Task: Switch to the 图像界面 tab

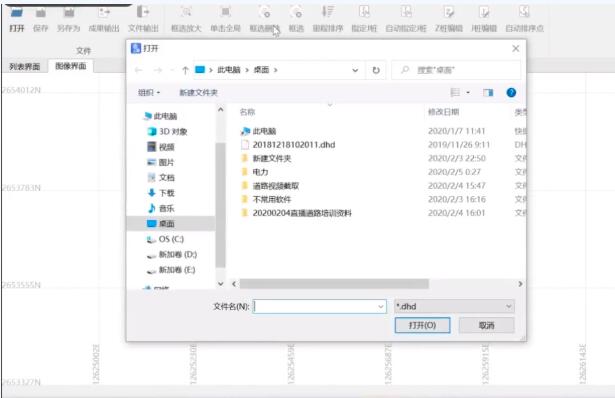Action: point(71,66)
